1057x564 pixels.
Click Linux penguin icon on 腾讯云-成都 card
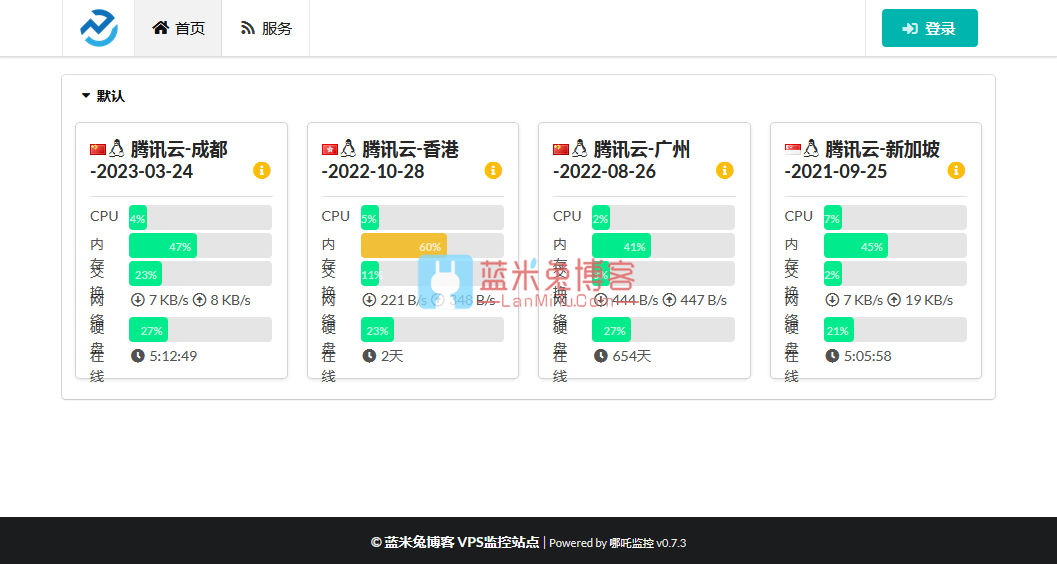pos(117,148)
